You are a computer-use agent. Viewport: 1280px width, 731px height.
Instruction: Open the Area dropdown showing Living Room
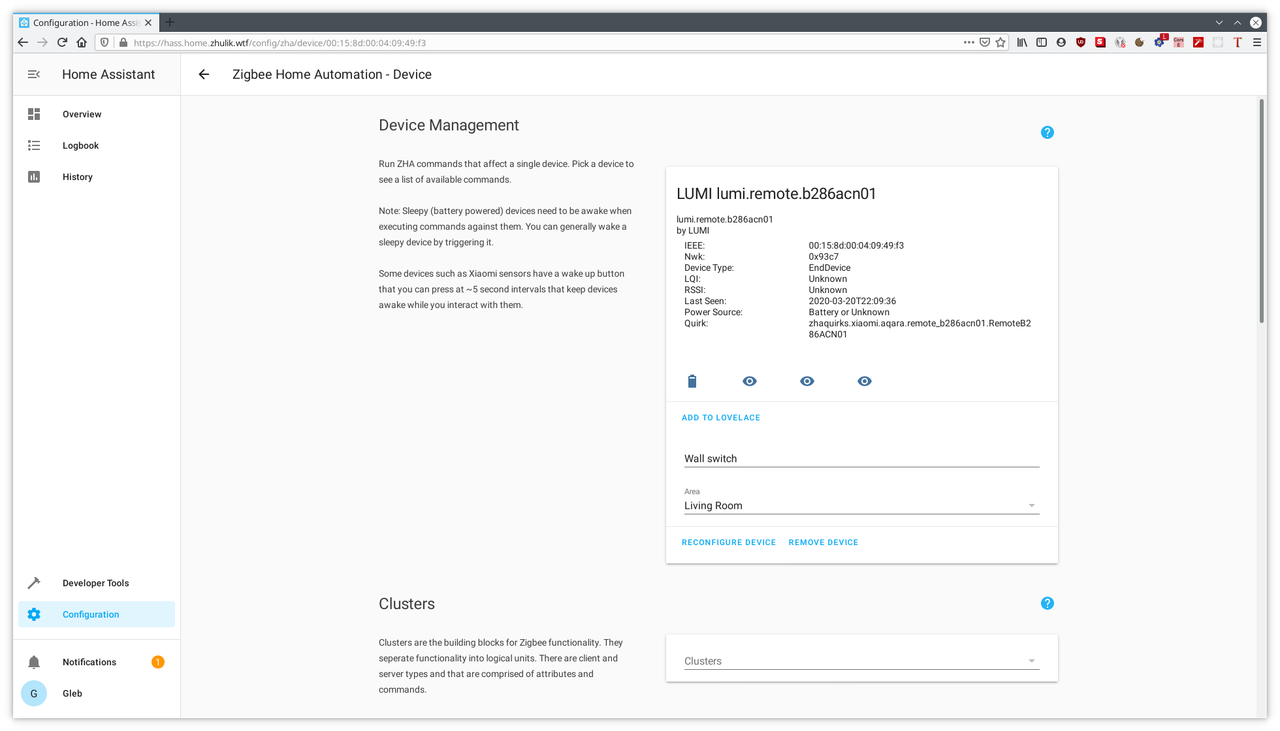[x=862, y=501]
